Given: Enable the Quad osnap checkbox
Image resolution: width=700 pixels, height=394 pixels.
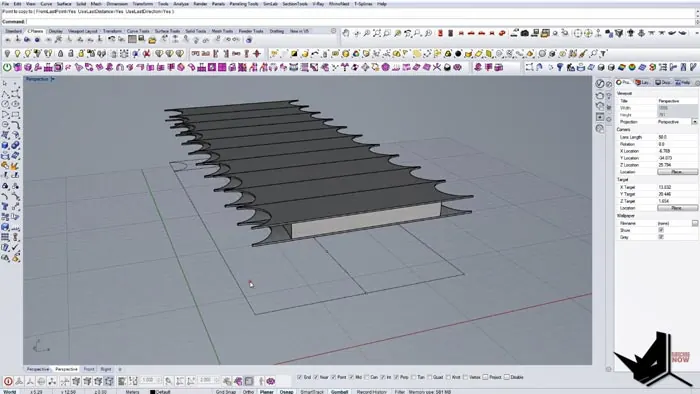Looking at the screenshot, I should pyautogui.click(x=429, y=377).
